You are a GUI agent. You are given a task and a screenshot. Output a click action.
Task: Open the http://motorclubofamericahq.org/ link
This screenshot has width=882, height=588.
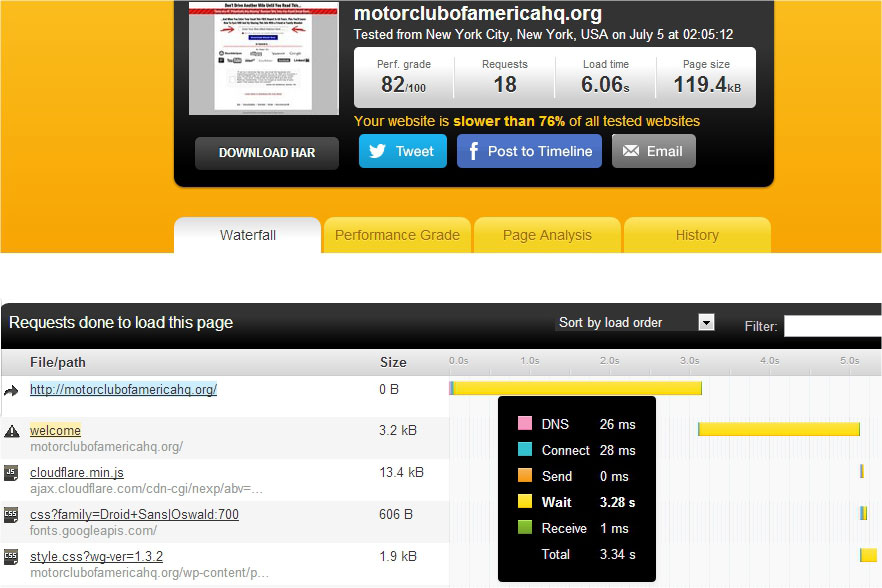coord(123,389)
